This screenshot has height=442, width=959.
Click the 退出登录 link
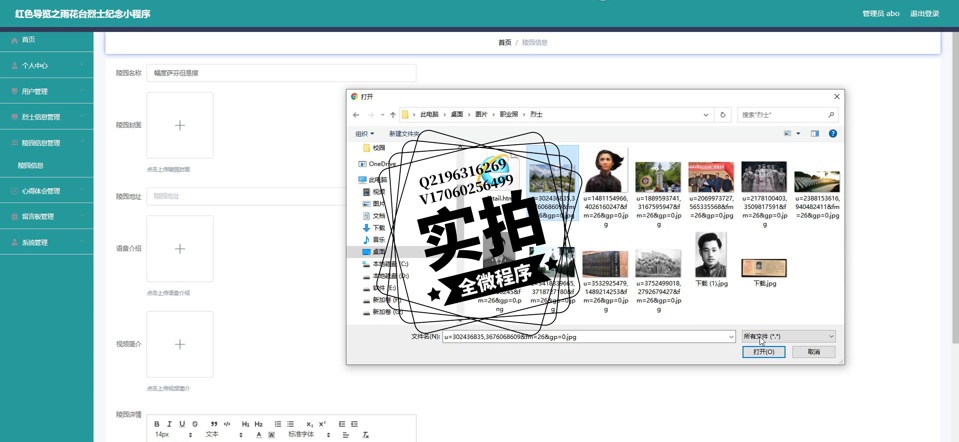pos(924,14)
